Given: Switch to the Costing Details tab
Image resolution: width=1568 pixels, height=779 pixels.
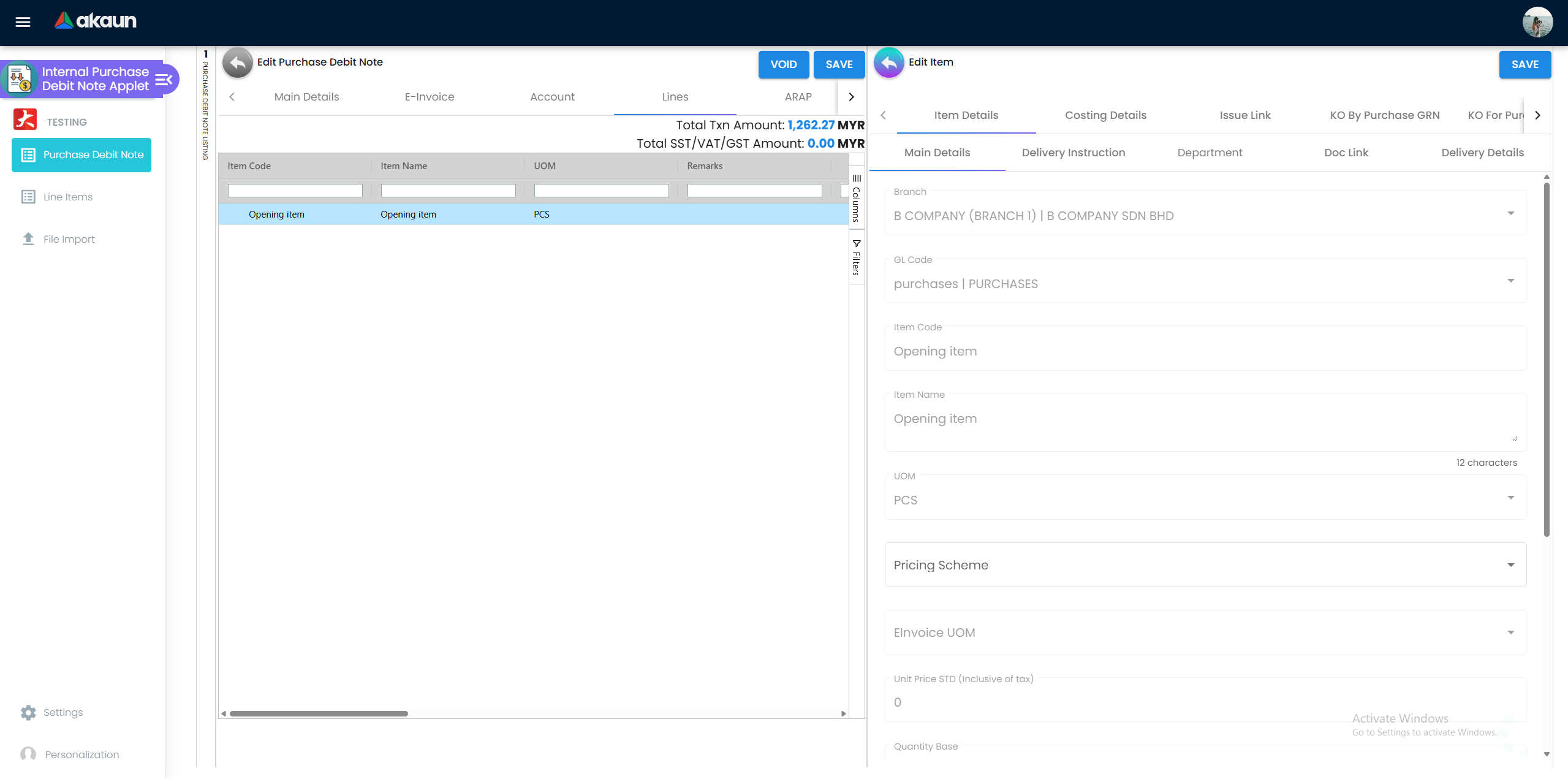Looking at the screenshot, I should click(1105, 115).
